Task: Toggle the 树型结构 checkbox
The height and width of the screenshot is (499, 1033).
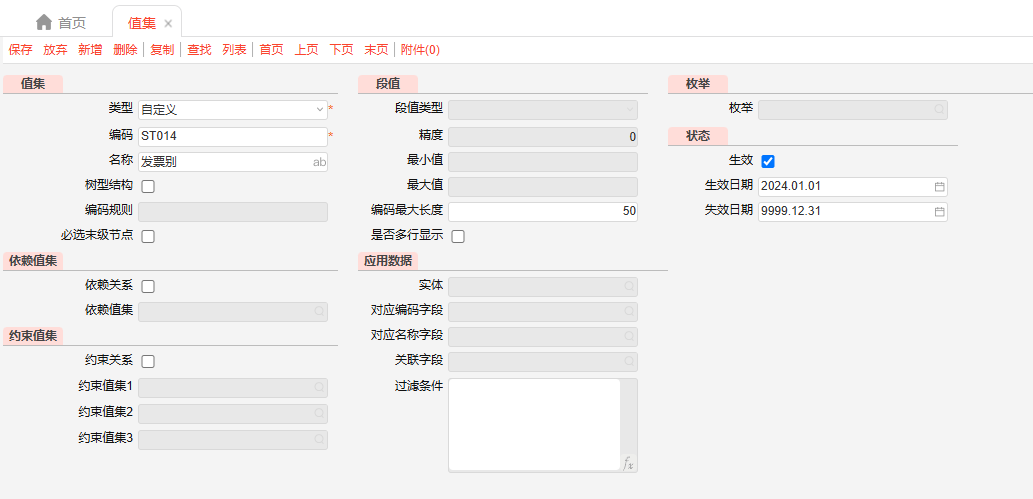Action: (148, 187)
